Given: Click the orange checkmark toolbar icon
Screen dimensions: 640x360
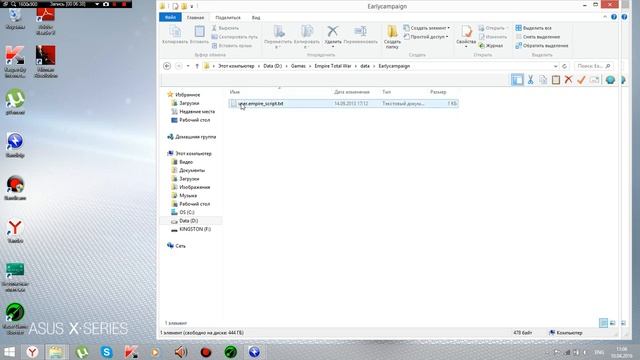Looking at the screenshot, I should coord(581,80).
